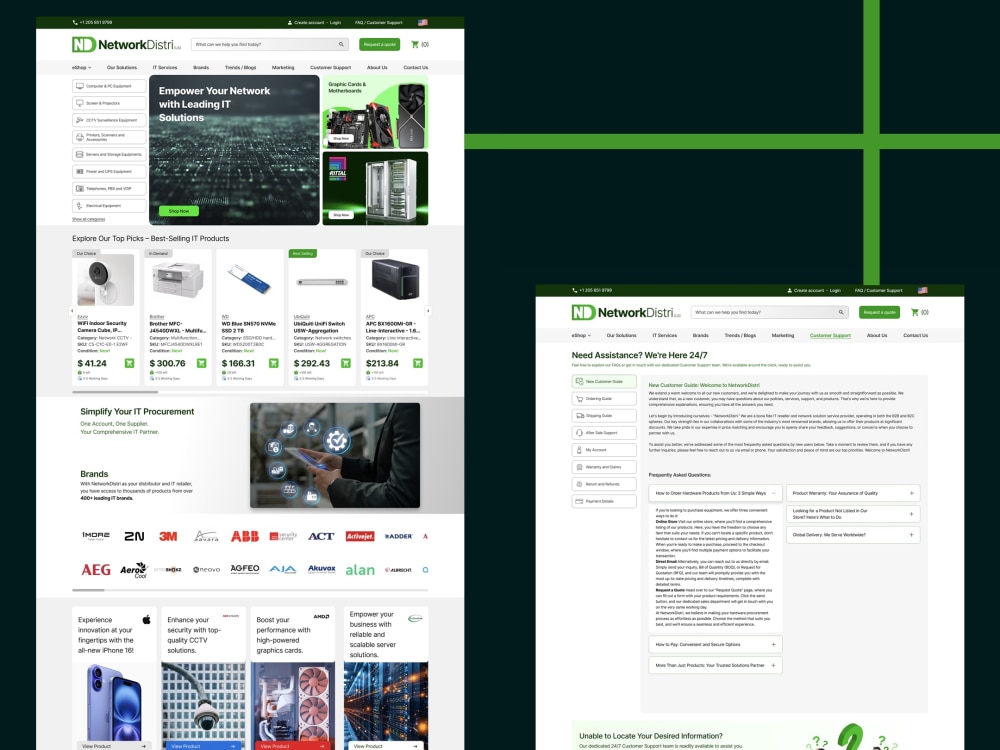Click the green alan brand logo
Viewport: 1000px width, 750px height.
coord(360,570)
